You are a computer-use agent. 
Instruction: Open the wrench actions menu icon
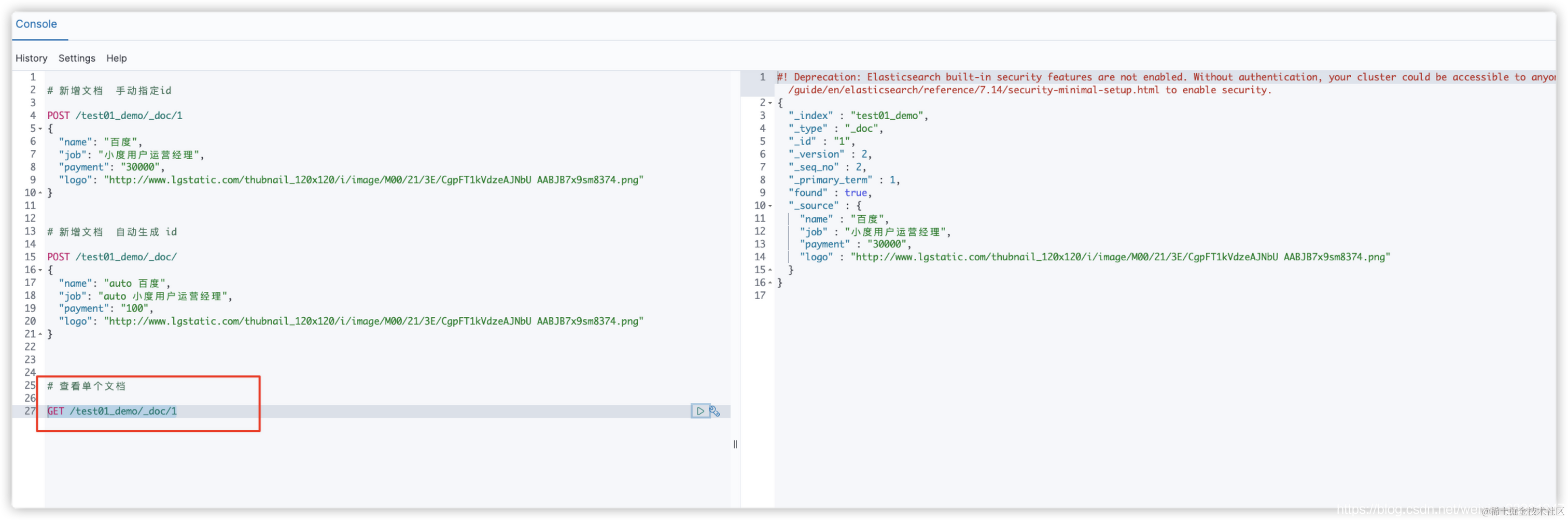[x=715, y=411]
